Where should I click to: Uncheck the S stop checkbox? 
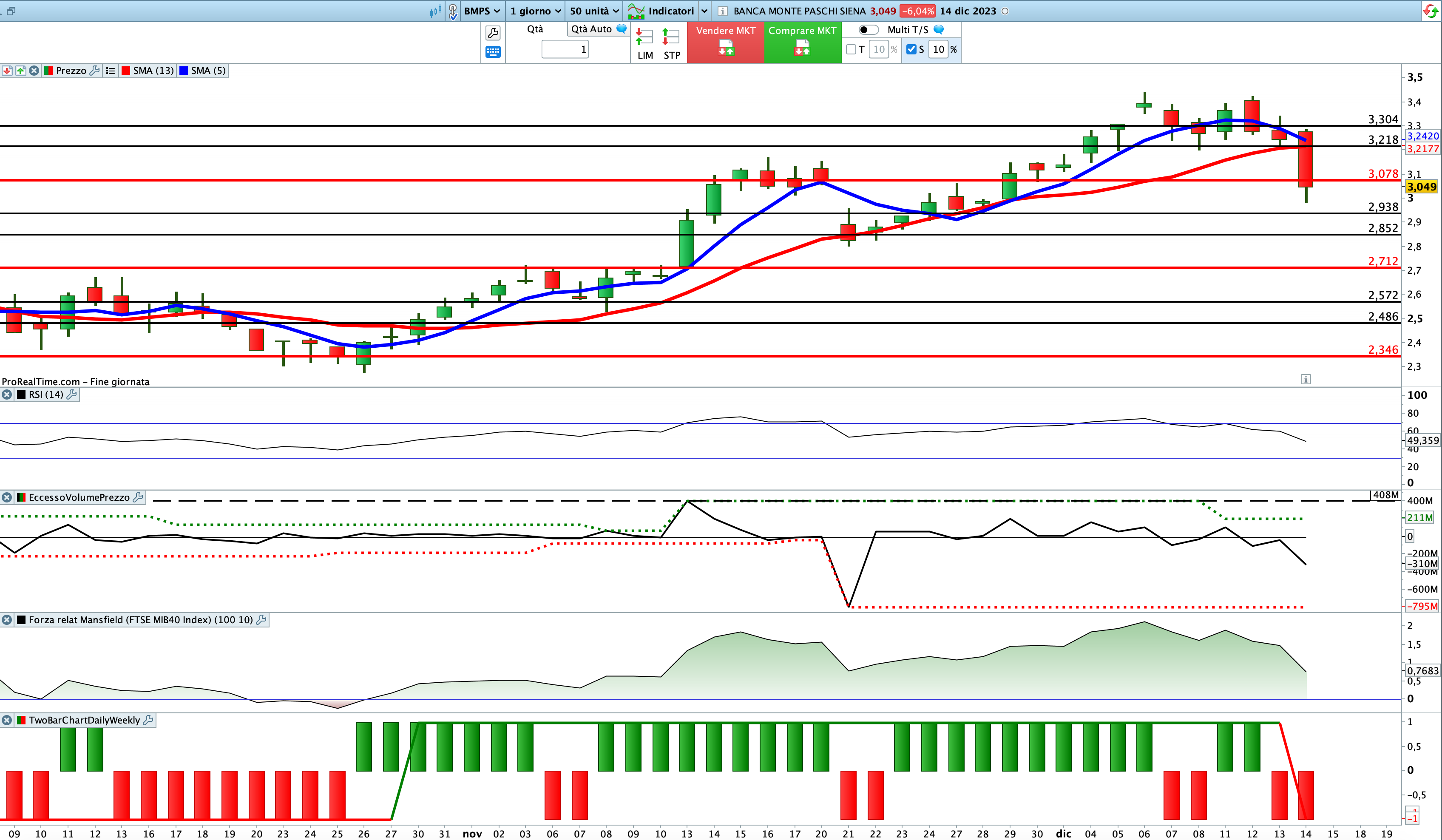pyautogui.click(x=911, y=49)
